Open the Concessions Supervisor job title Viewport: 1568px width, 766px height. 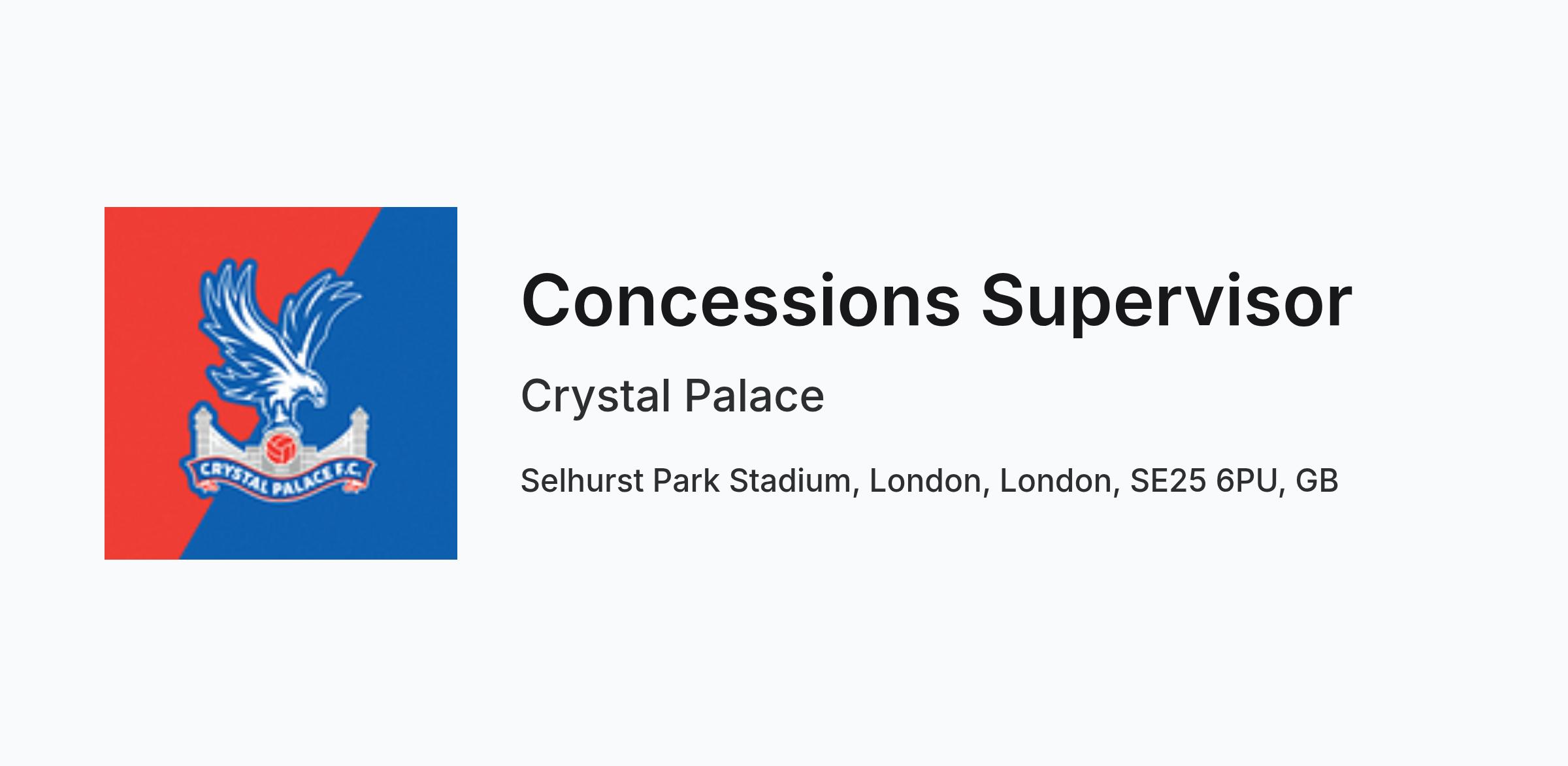pos(936,302)
